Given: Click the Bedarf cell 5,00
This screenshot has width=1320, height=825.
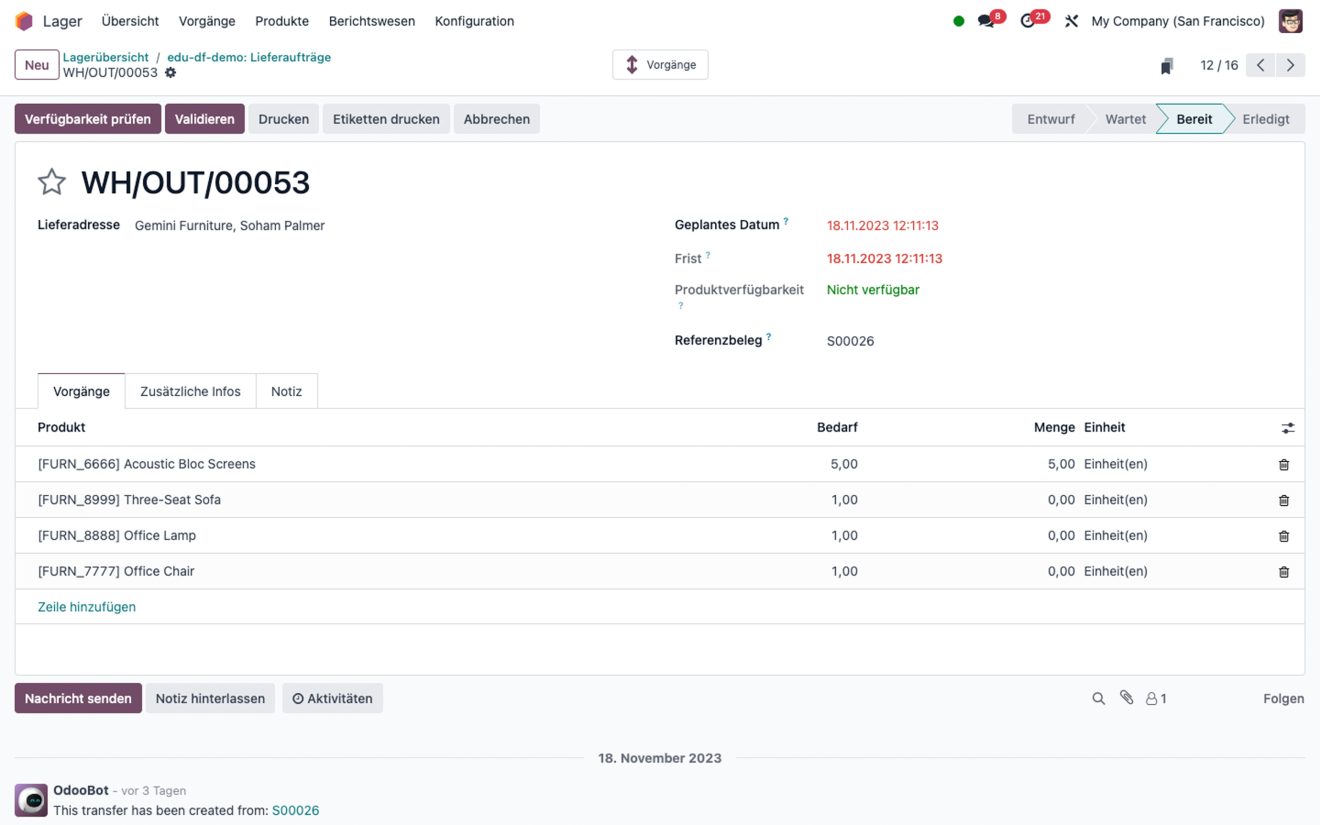Looking at the screenshot, I should coord(844,464).
